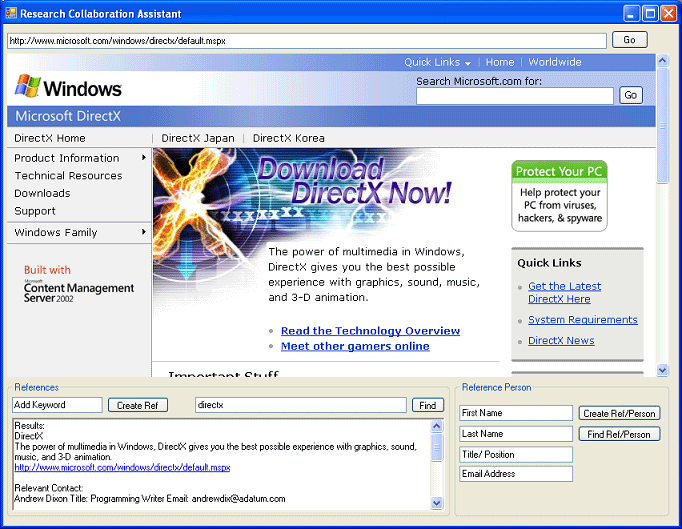Screen dimensions: 682x529
Task: Click the Content Management Server logo
Action: click(x=79, y=291)
